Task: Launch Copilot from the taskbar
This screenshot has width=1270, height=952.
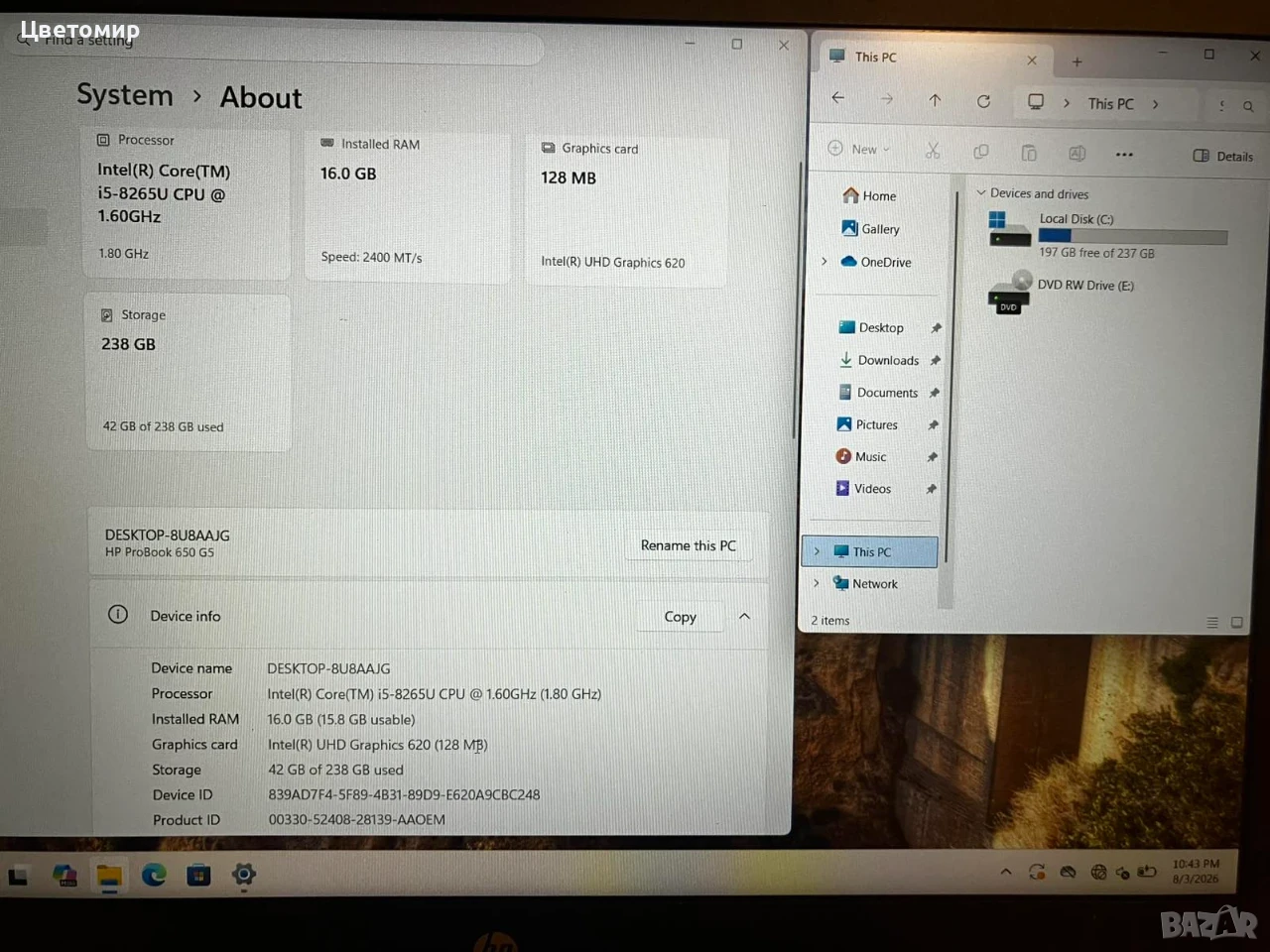Action: point(65,876)
